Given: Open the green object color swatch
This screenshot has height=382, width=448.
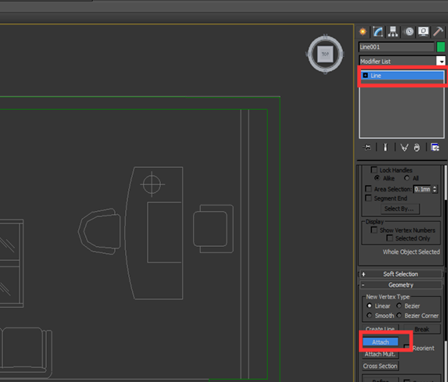Looking at the screenshot, I should tap(441, 47).
